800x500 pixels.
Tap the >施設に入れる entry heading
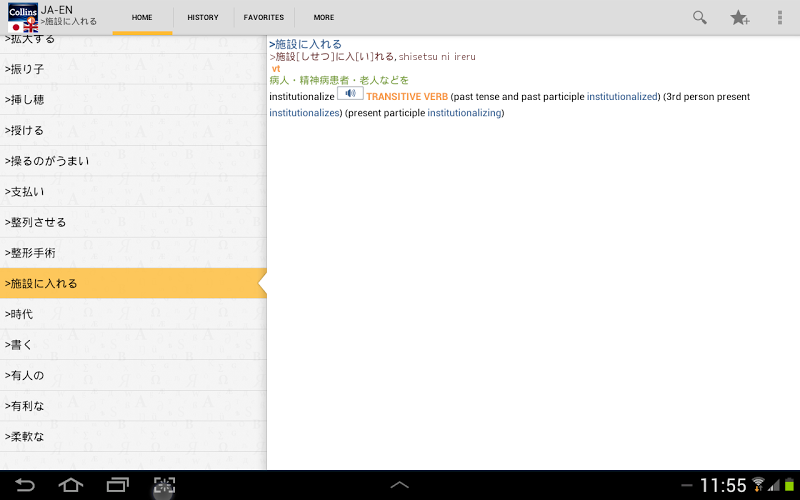click(305, 44)
